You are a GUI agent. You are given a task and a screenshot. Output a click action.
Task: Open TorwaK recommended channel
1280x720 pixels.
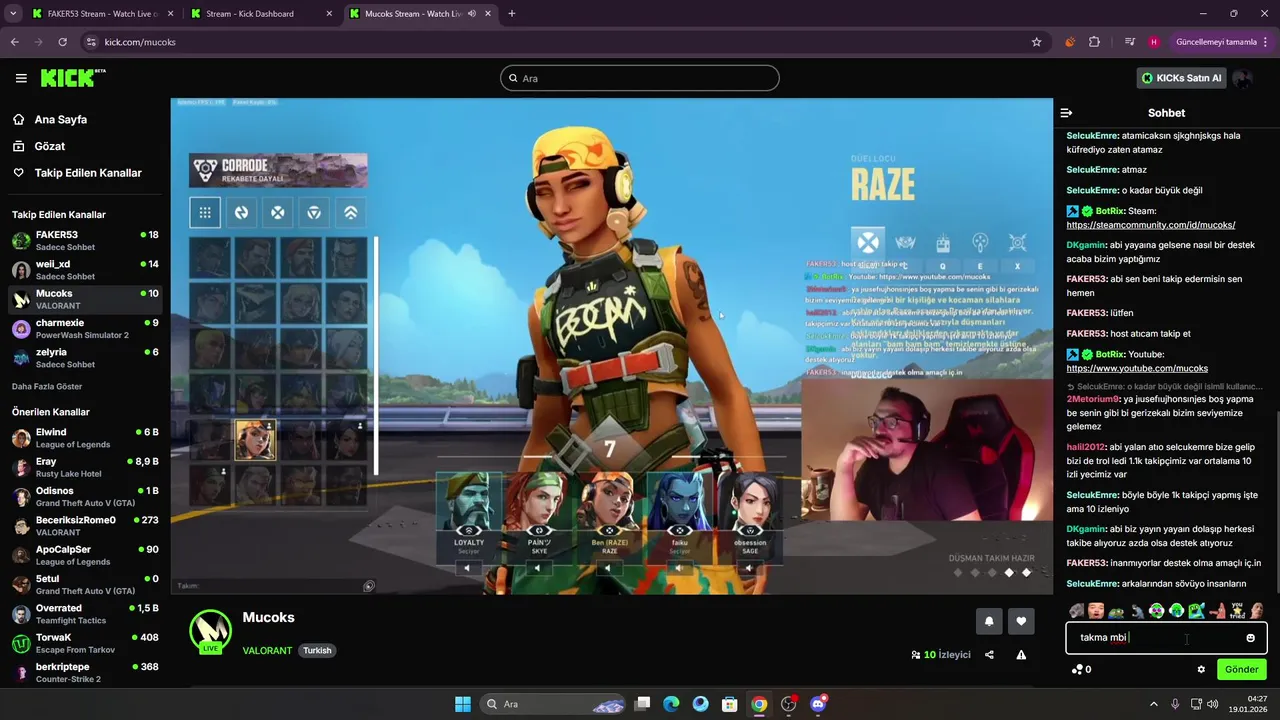point(85,643)
